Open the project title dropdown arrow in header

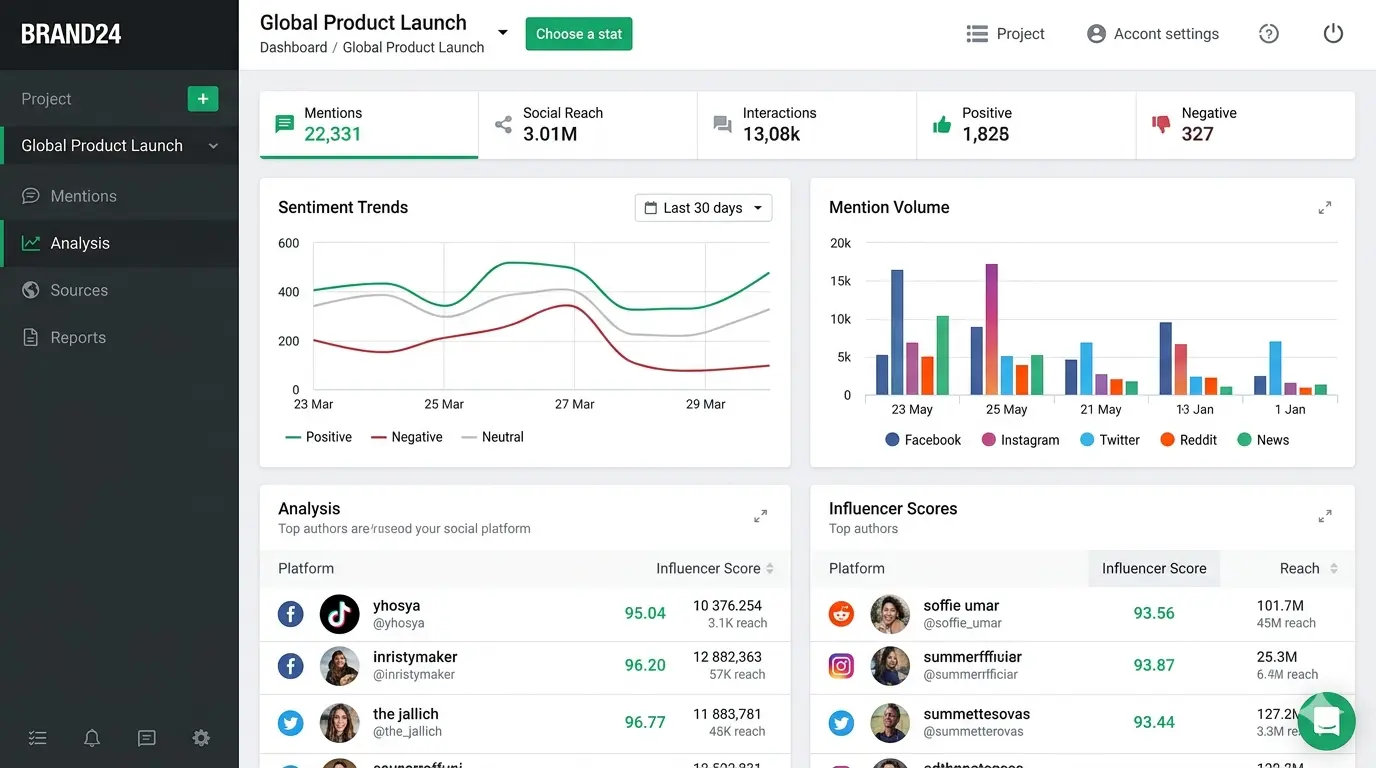(503, 33)
